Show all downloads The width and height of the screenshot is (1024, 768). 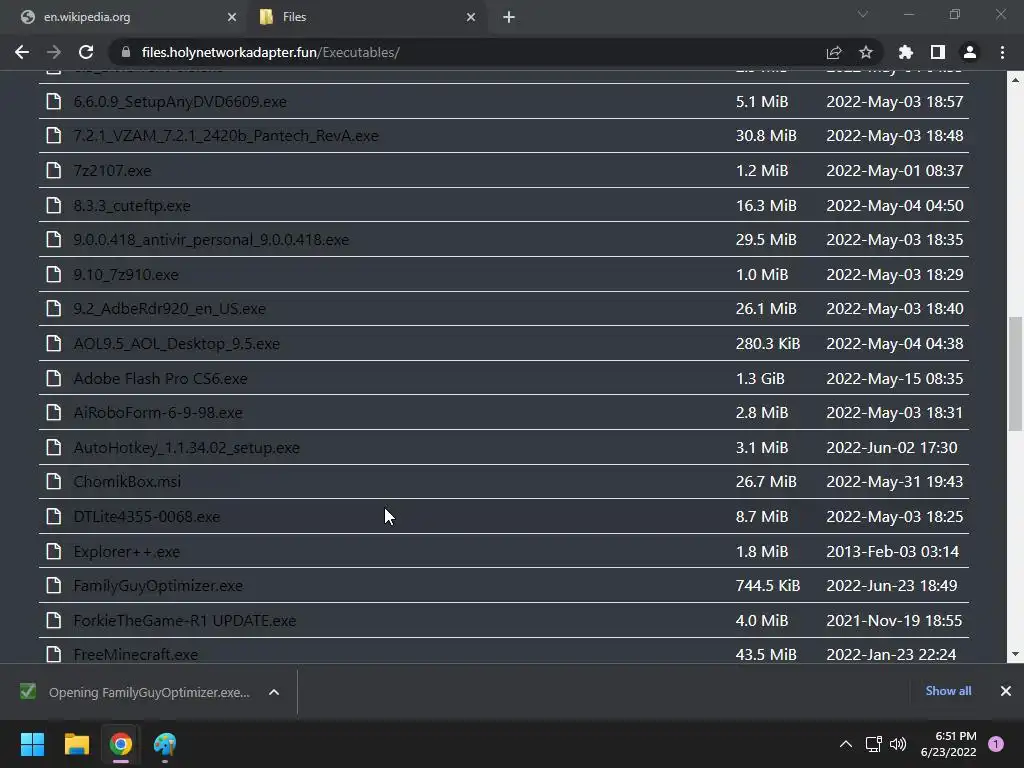pyautogui.click(x=948, y=691)
